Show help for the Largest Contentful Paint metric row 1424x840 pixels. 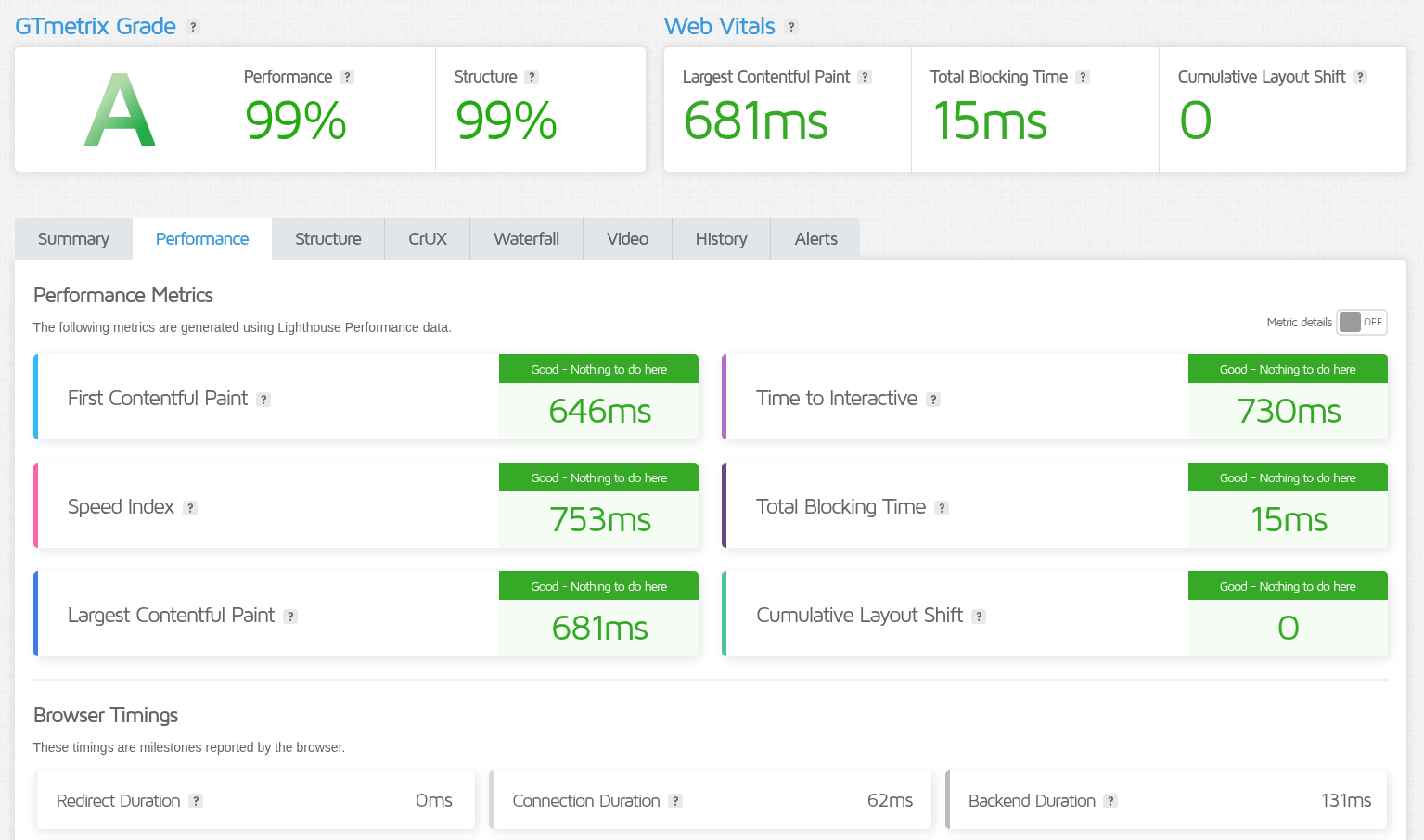(290, 617)
